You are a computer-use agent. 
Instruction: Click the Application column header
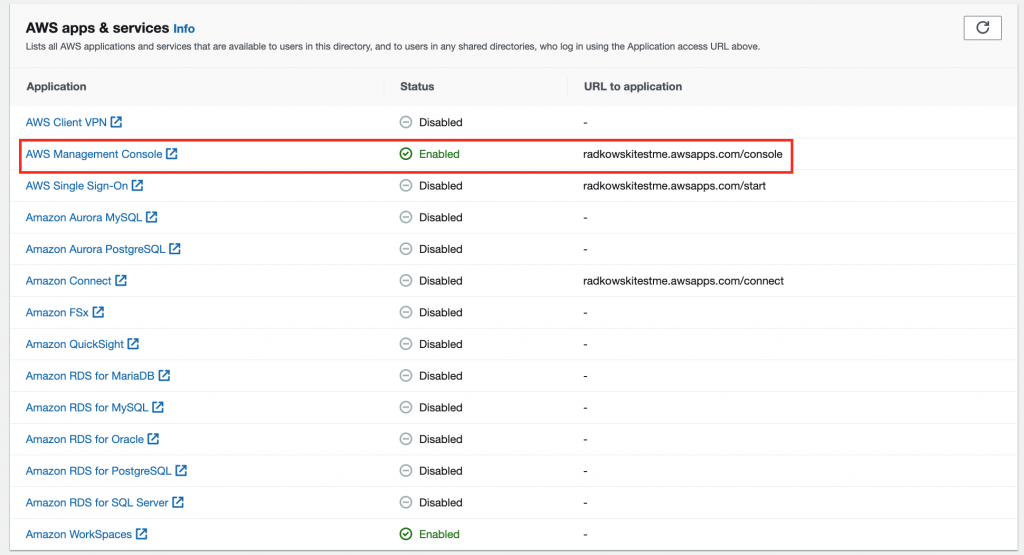click(x=56, y=86)
